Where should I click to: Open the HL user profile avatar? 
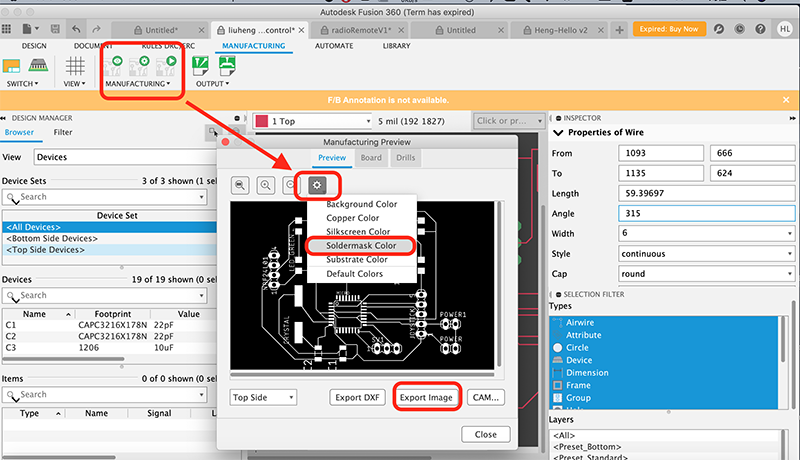click(x=785, y=29)
